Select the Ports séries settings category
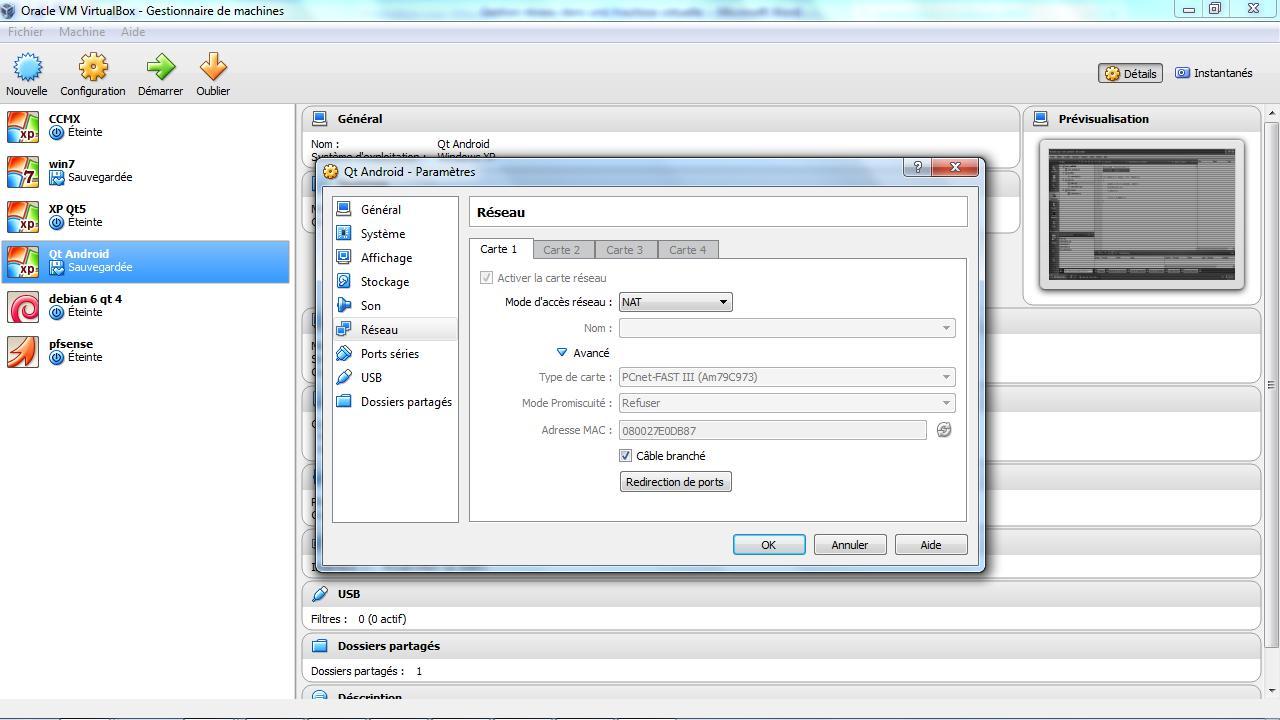 click(389, 354)
